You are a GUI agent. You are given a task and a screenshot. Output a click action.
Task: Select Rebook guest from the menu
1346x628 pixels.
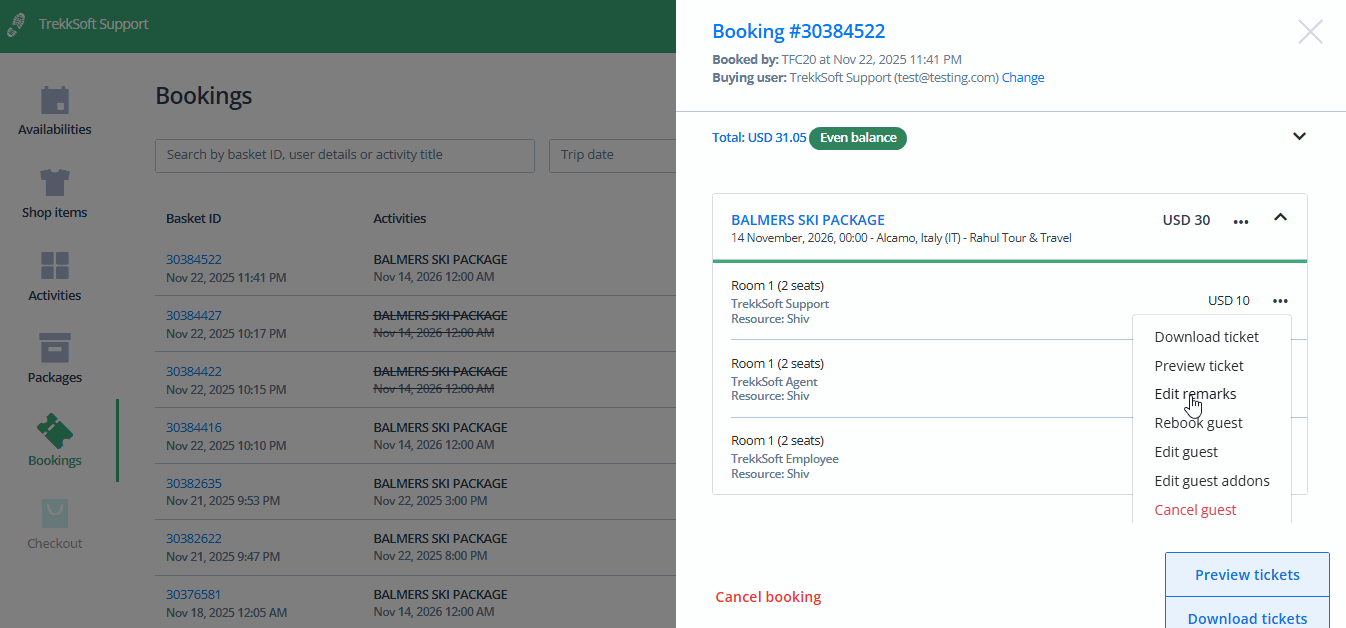pos(1198,422)
